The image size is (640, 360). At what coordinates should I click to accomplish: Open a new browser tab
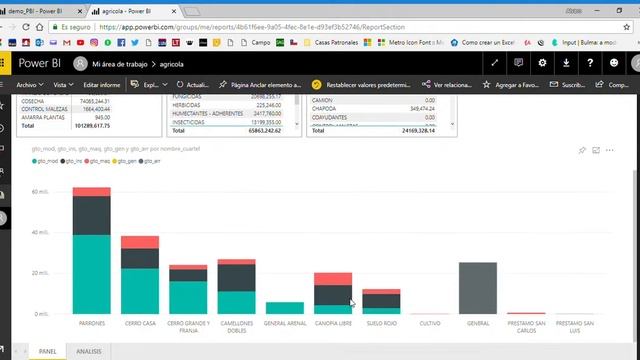point(192,11)
